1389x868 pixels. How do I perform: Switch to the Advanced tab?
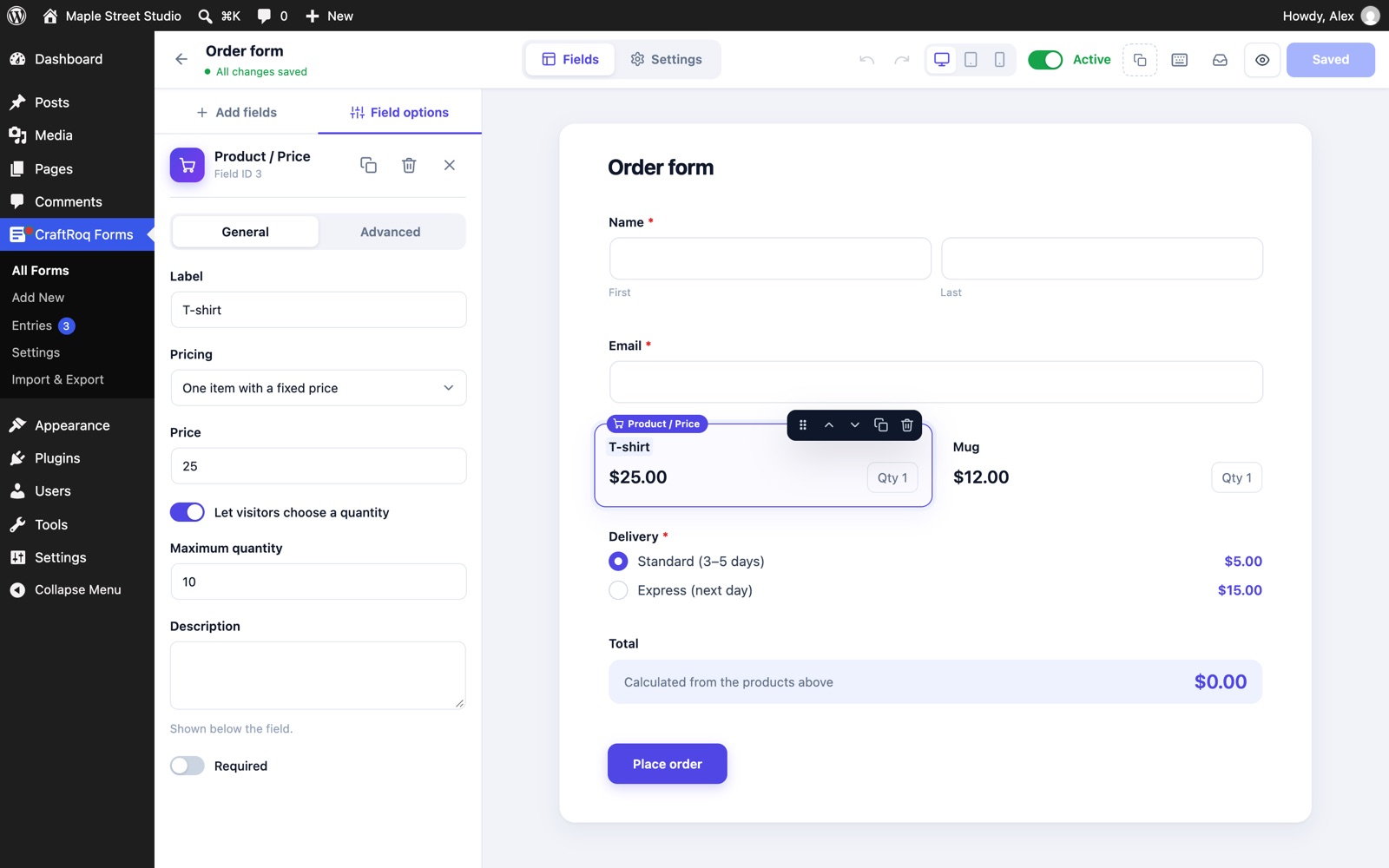pyautogui.click(x=391, y=232)
